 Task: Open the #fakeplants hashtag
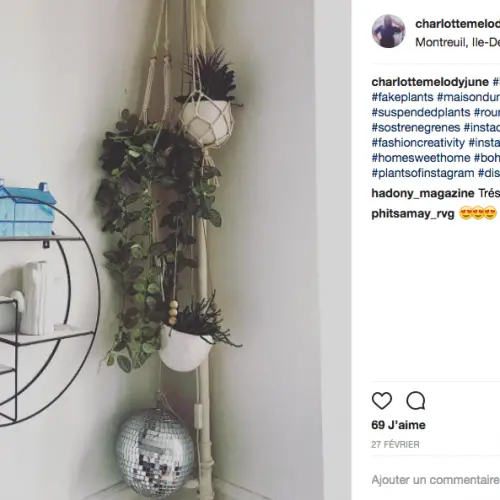[x=402, y=97]
